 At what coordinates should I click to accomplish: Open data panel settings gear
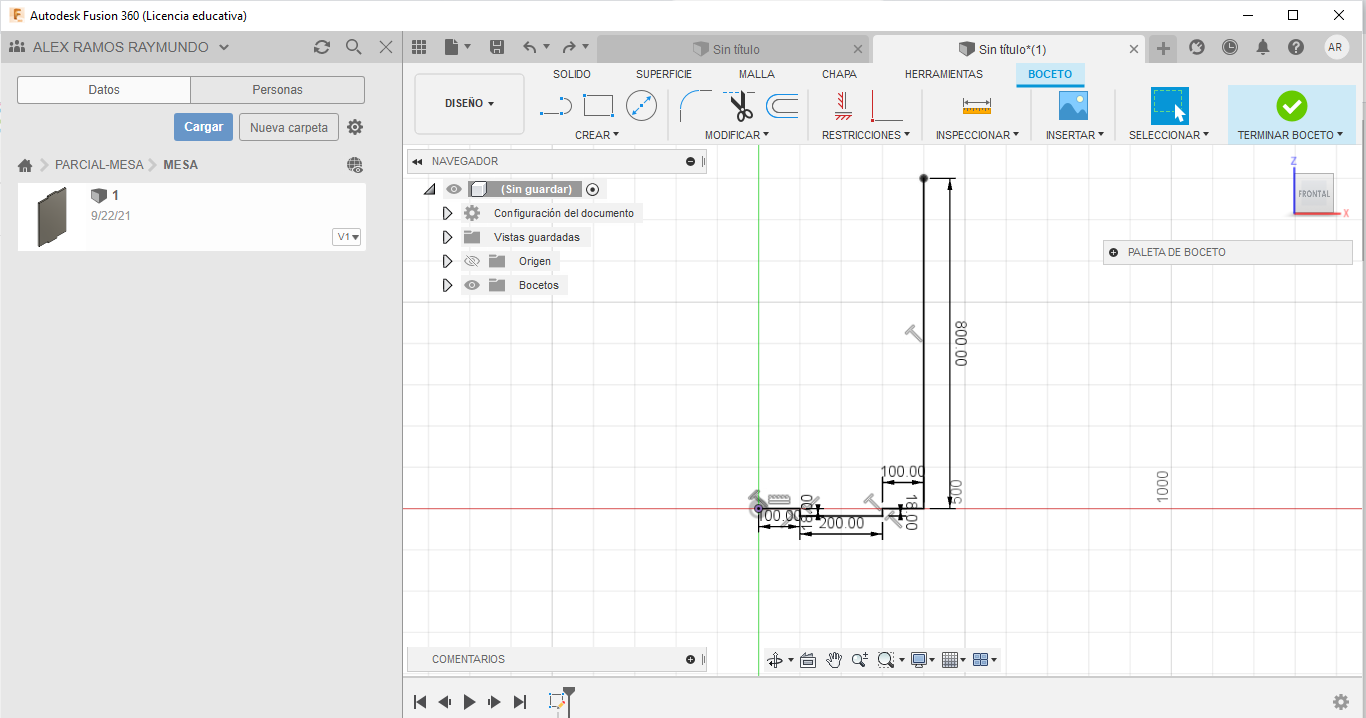[x=355, y=127]
